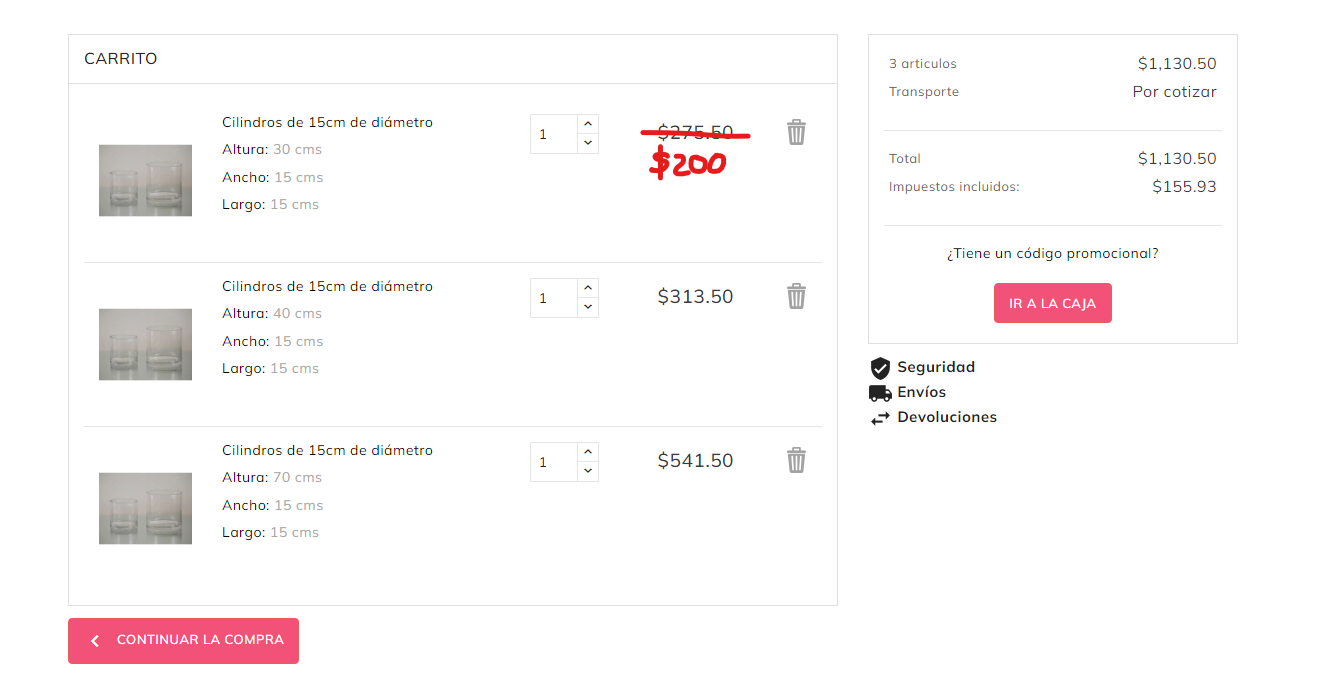Screen dimensions: 1344x691
Task: Decrease quantity of 30 cms cylinder
Action: (x=588, y=143)
